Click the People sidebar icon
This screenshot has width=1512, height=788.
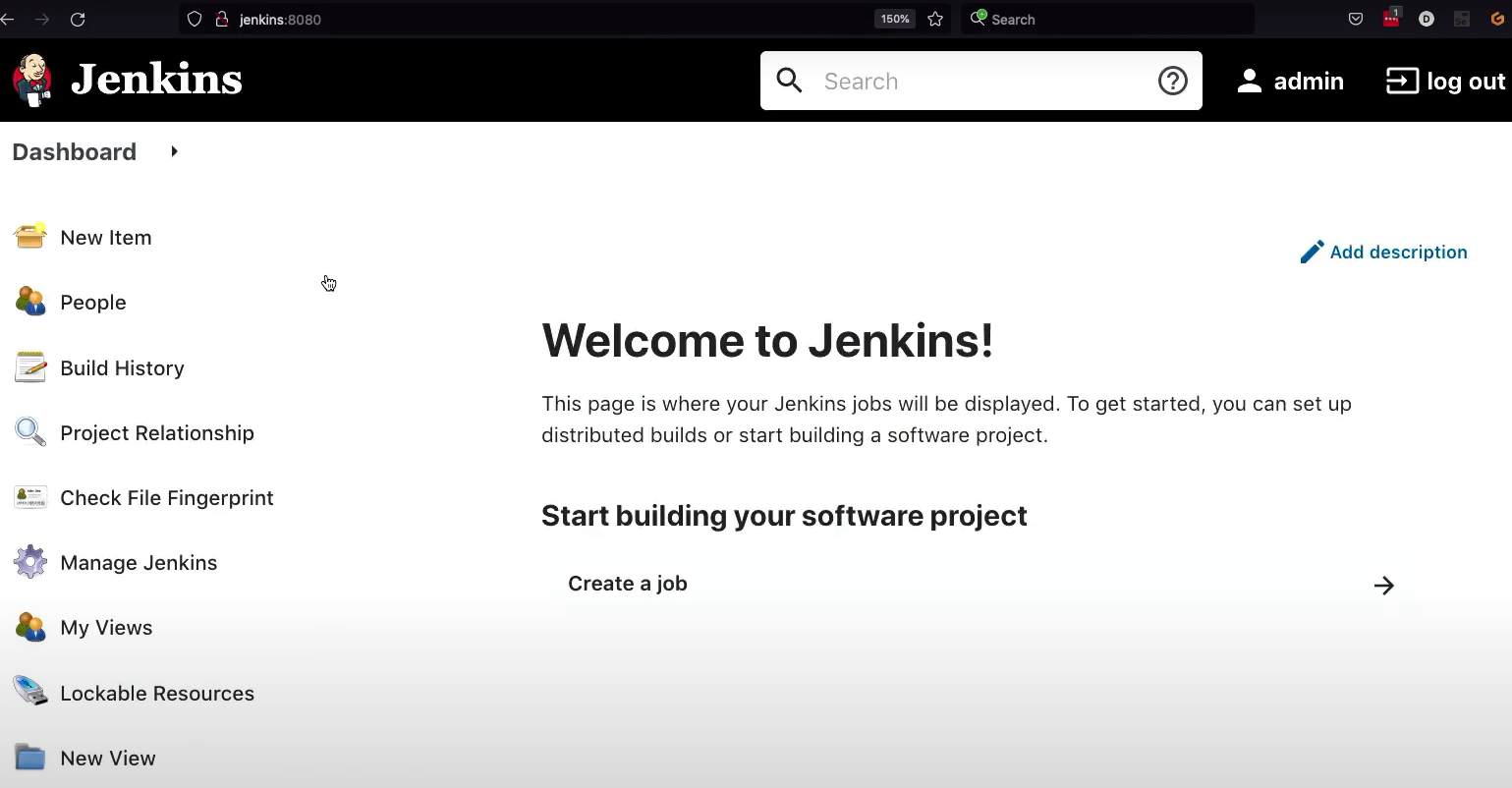coord(30,302)
